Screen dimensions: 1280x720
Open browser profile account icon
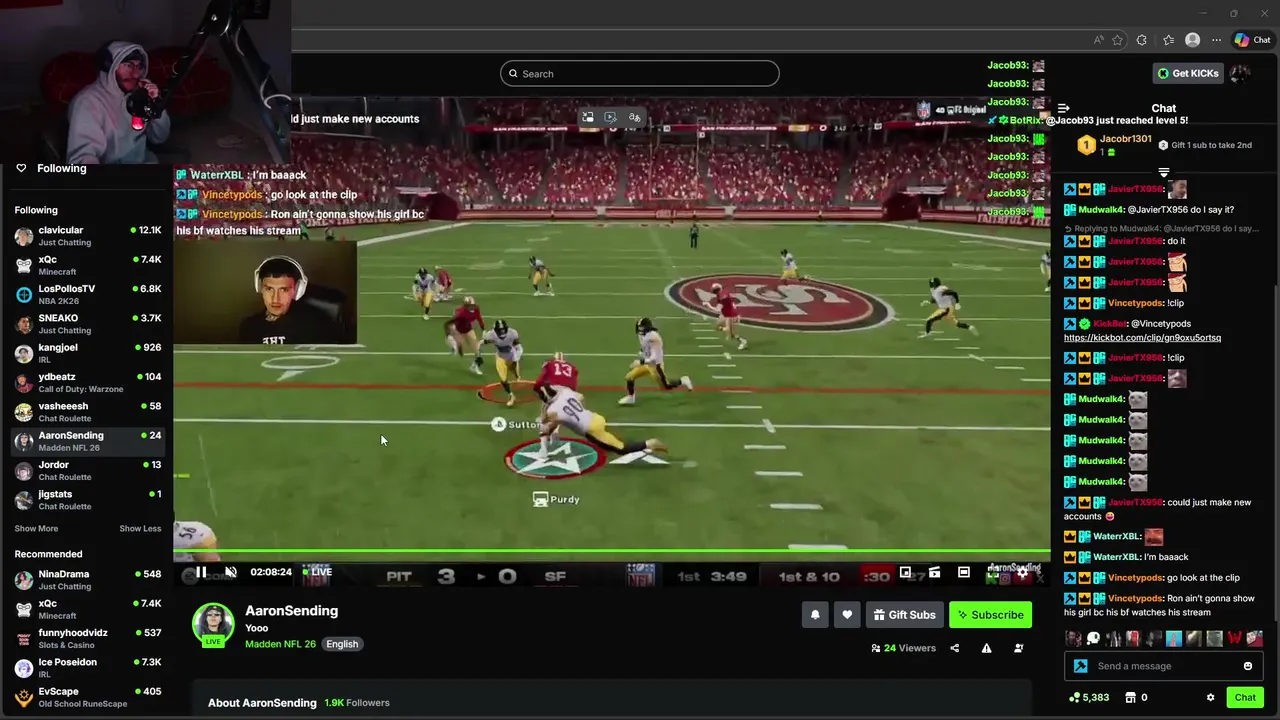click(1192, 40)
